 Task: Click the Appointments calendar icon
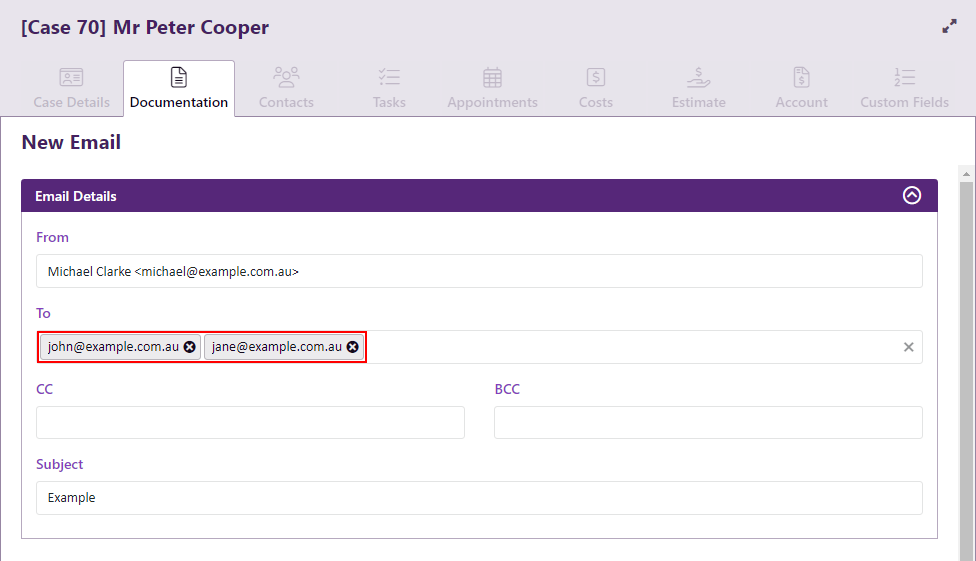492,77
